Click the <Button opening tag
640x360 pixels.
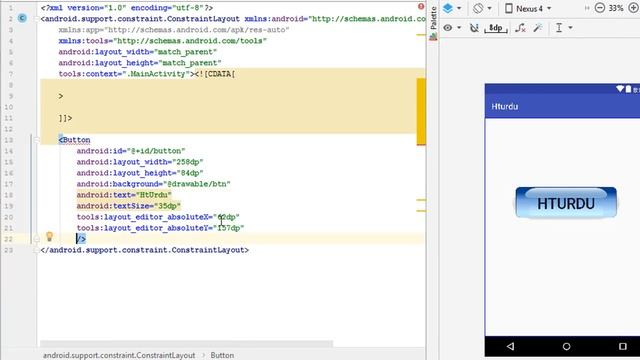pyautogui.click(x=74, y=140)
